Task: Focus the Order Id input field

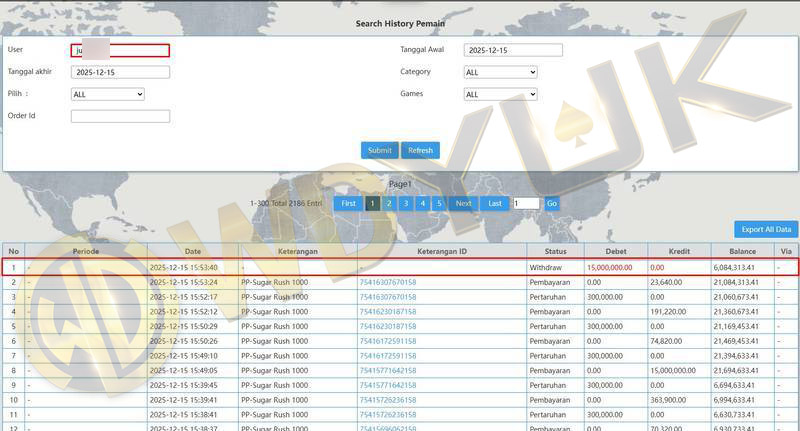Action: [120, 116]
